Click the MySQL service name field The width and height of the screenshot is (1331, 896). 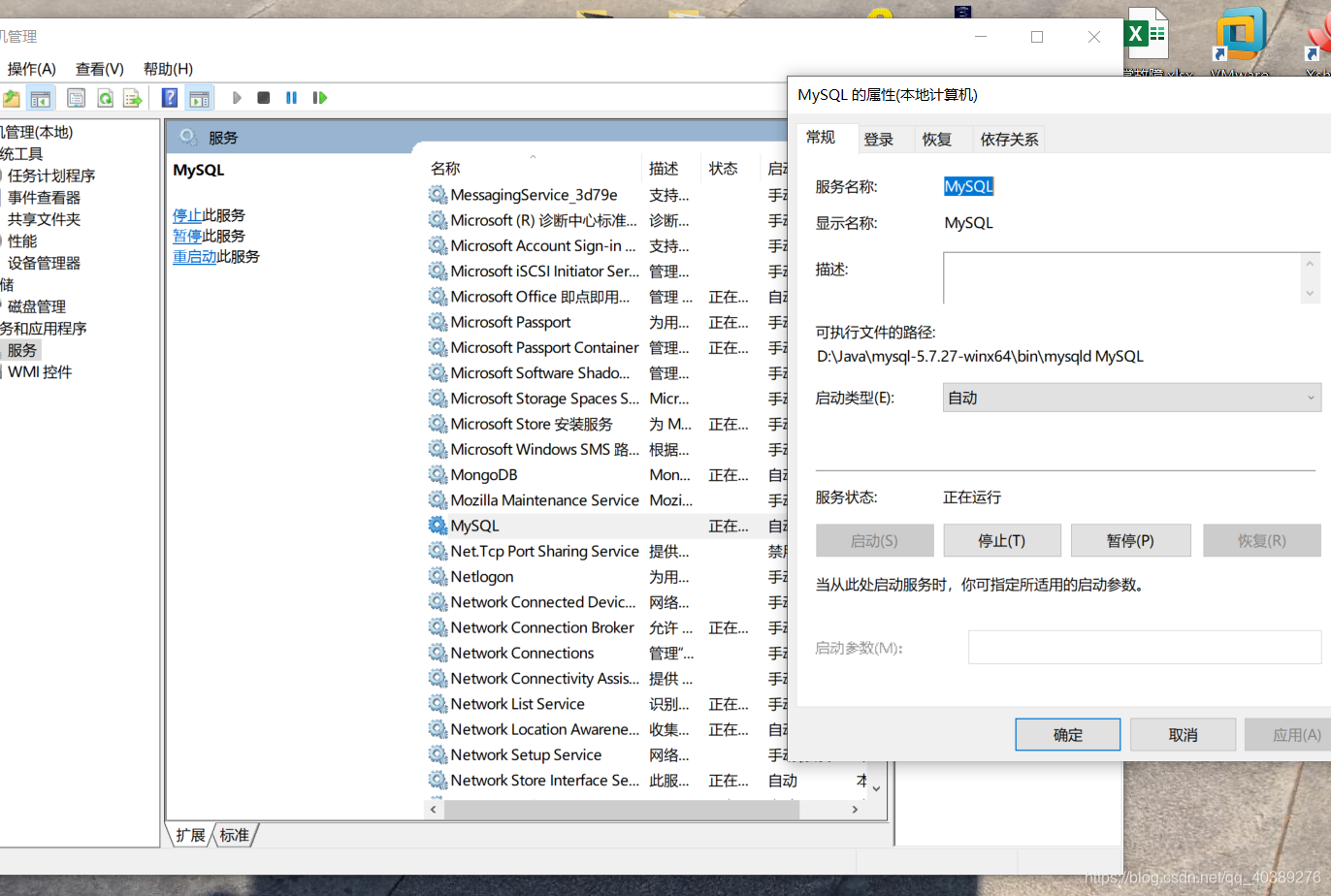point(969,186)
